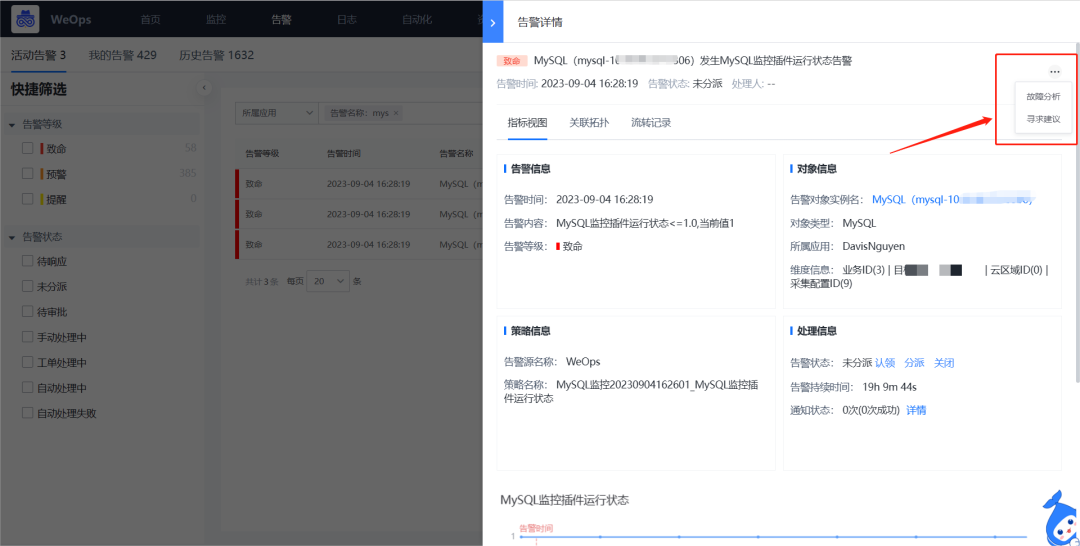Remove the 告警名称: mys filter tag

click(396, 113)
